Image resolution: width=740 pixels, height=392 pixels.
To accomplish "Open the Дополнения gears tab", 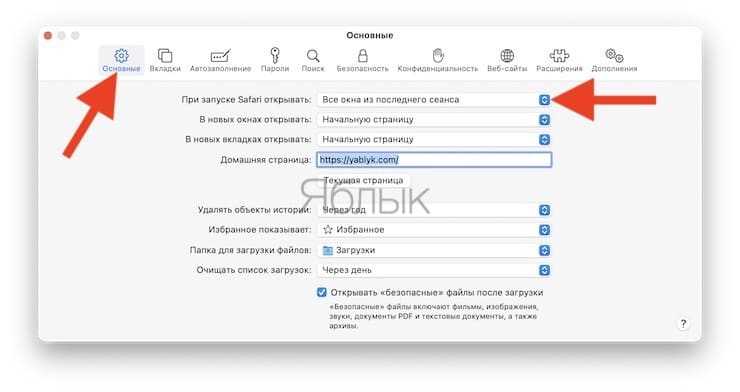I will [614, 60].
